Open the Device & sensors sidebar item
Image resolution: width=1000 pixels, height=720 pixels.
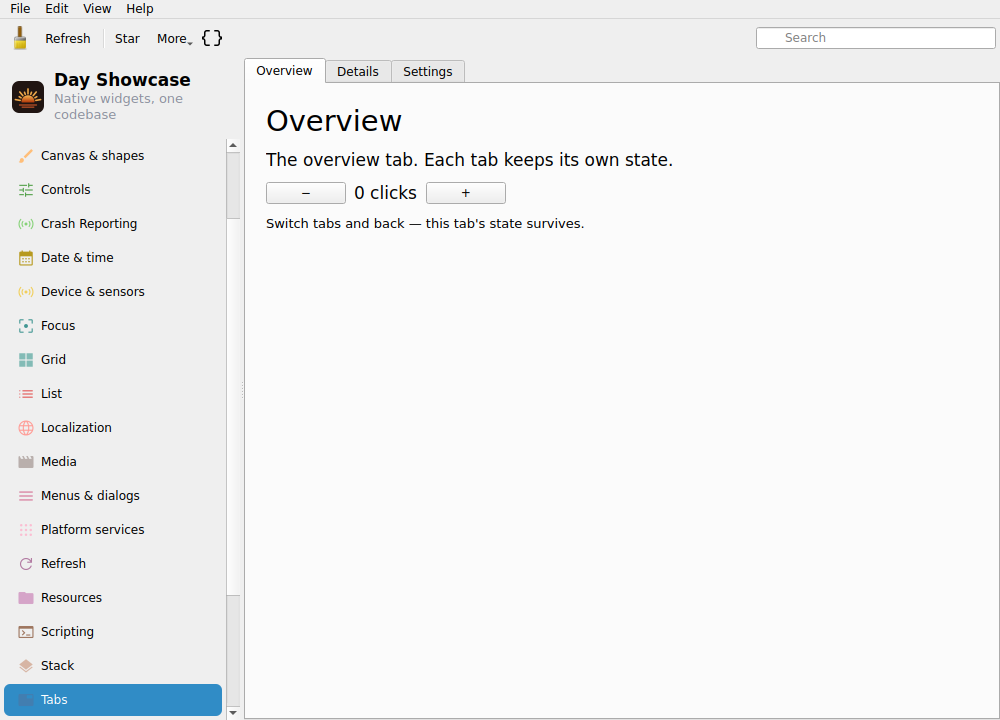tap(113, 291)
